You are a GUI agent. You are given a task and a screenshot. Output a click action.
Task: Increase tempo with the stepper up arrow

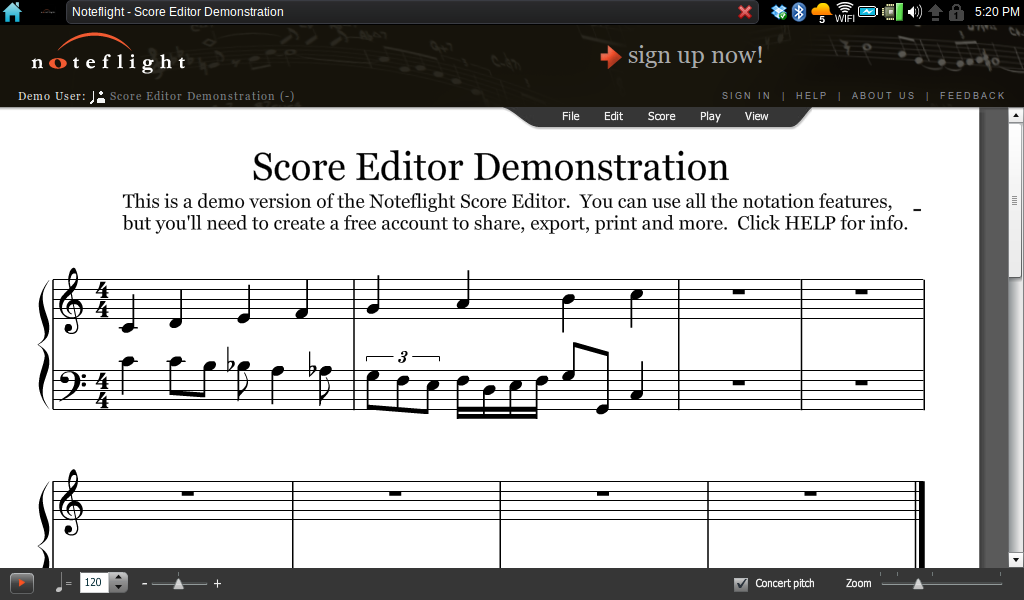pyautogui.click(x=118, y=578)
